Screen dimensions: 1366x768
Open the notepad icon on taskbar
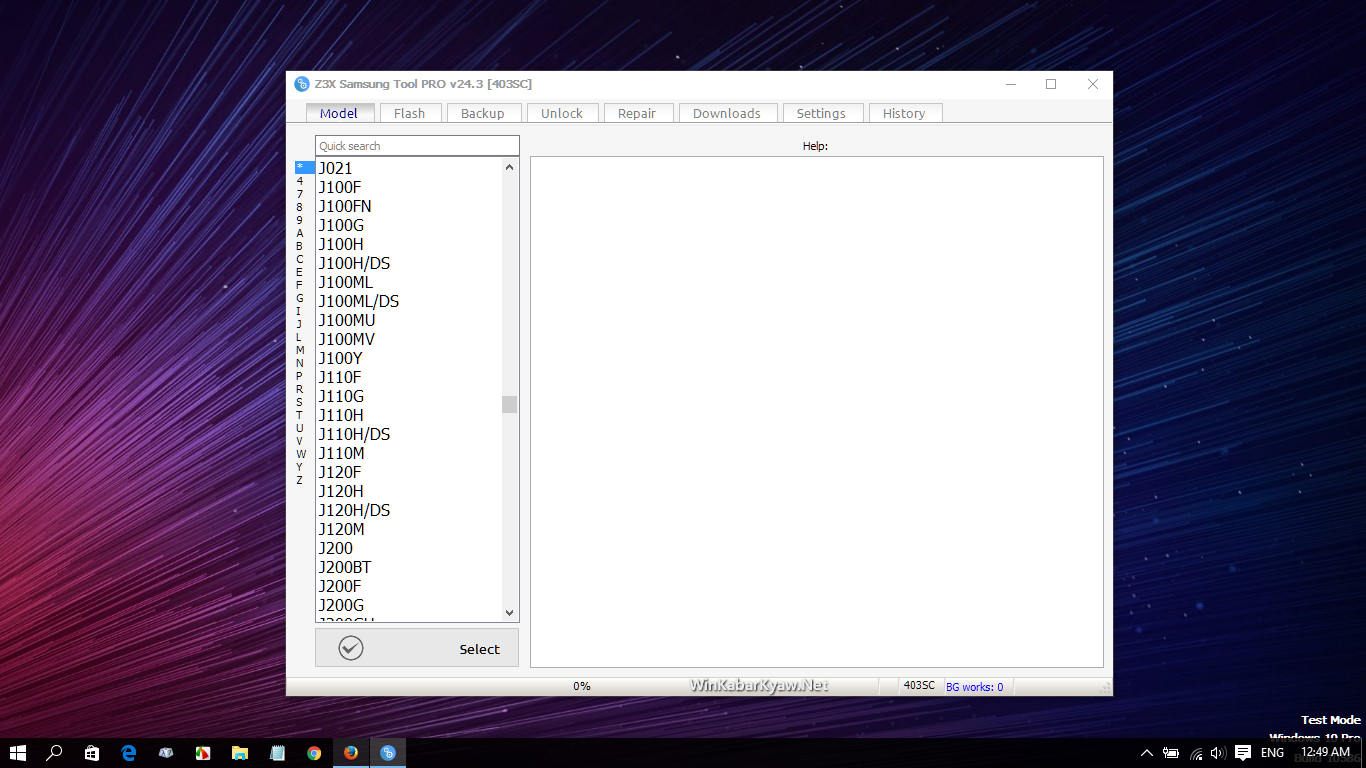tap(277, 753)
